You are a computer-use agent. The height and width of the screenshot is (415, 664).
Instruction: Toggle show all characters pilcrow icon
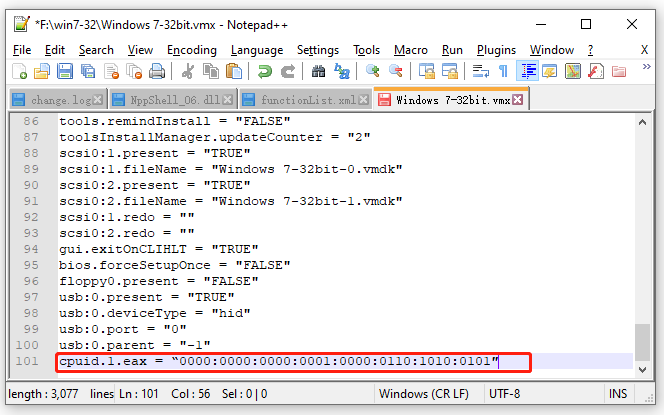coord(504,71)
